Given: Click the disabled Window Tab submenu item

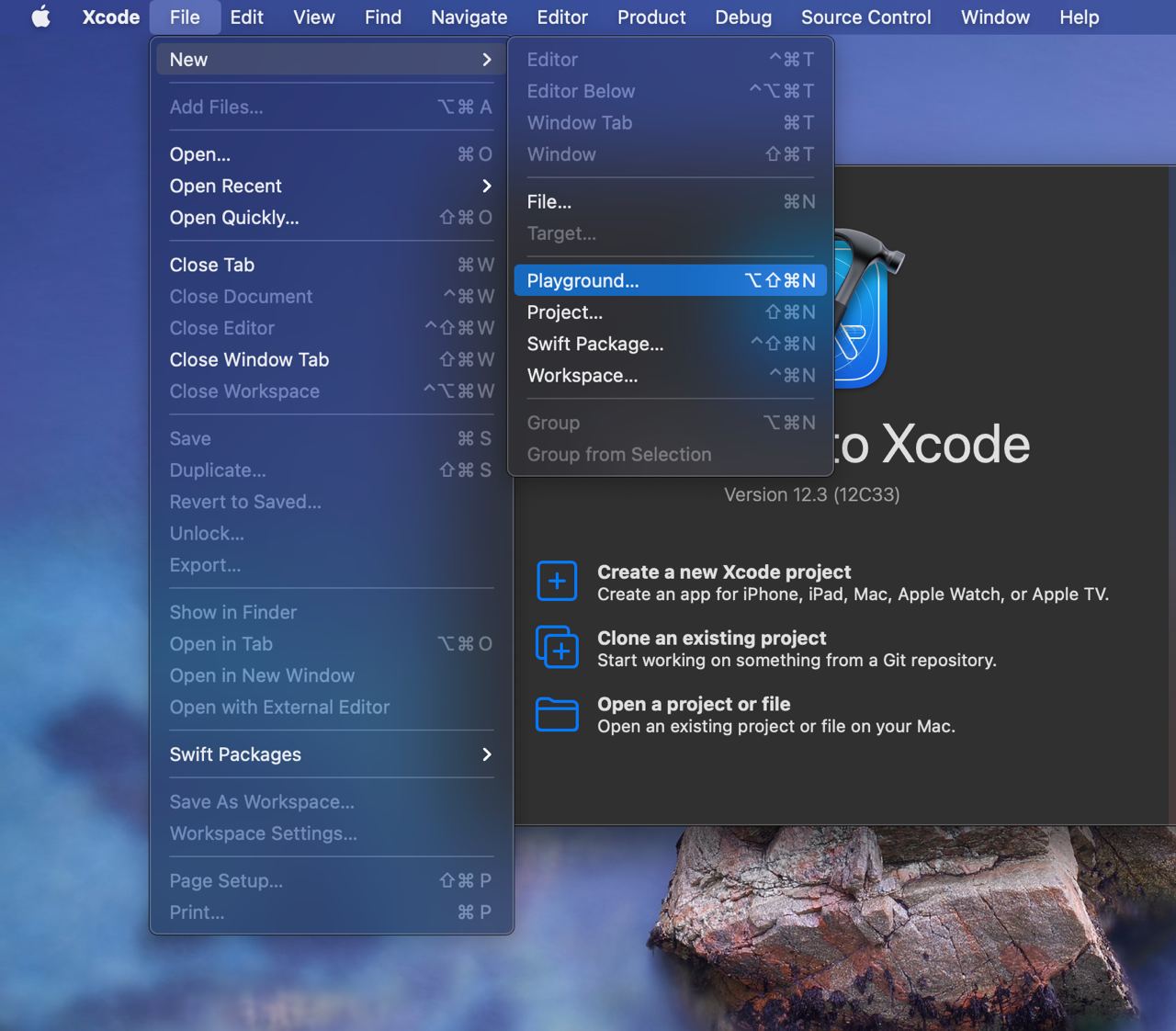Looking at the screenshot, I should pos(671,123).
